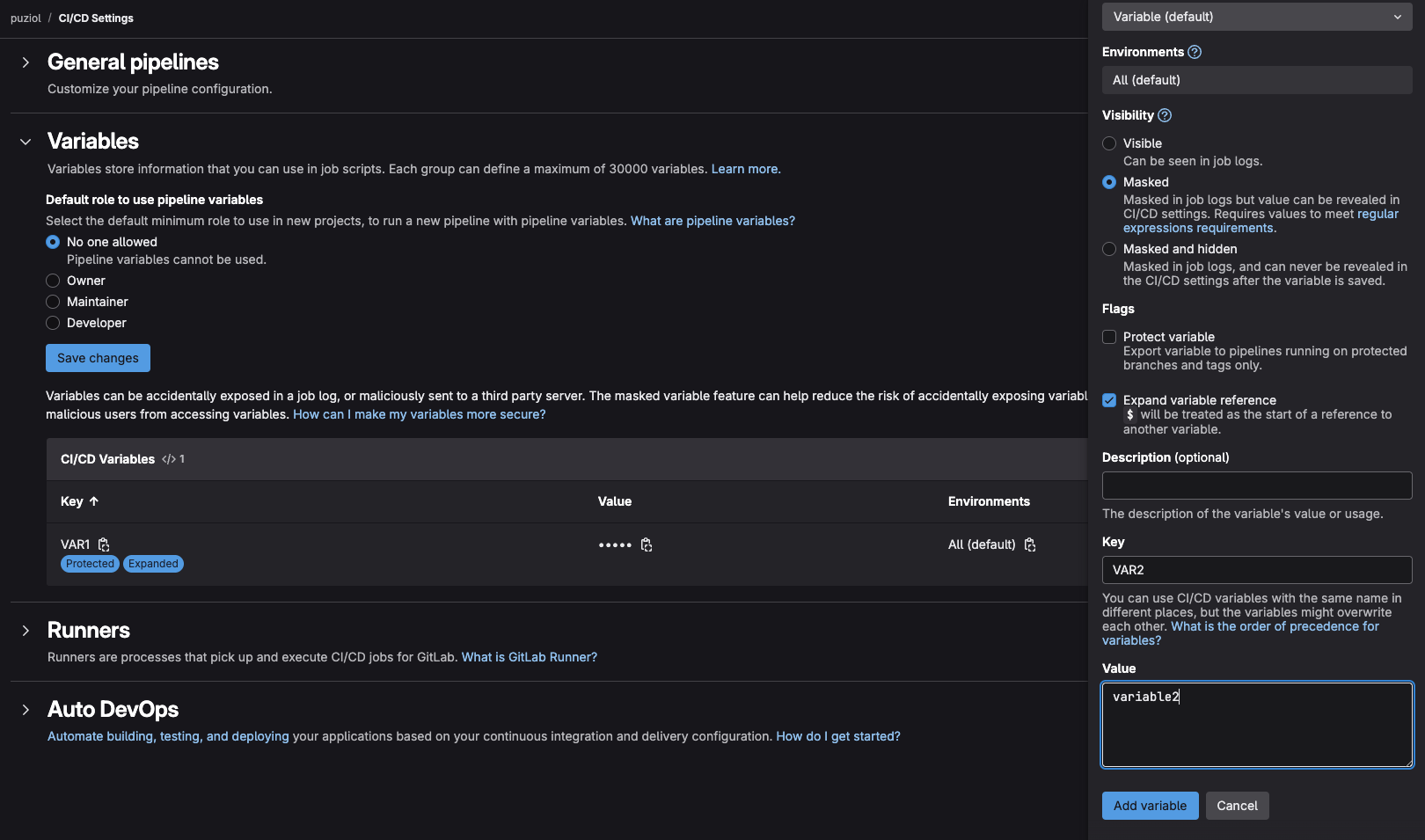Image resolution: width=1425 pixels, height=840 pixels.
Task: Sort variables by the Key column arrow
Action: [x=94, y=501]
